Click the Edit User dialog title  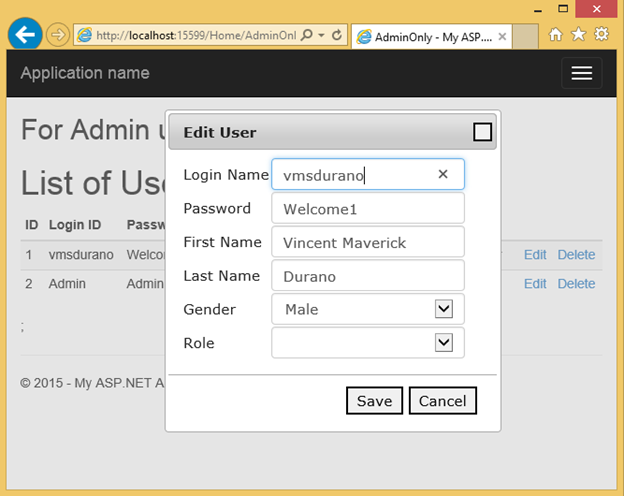coord(220,133)
